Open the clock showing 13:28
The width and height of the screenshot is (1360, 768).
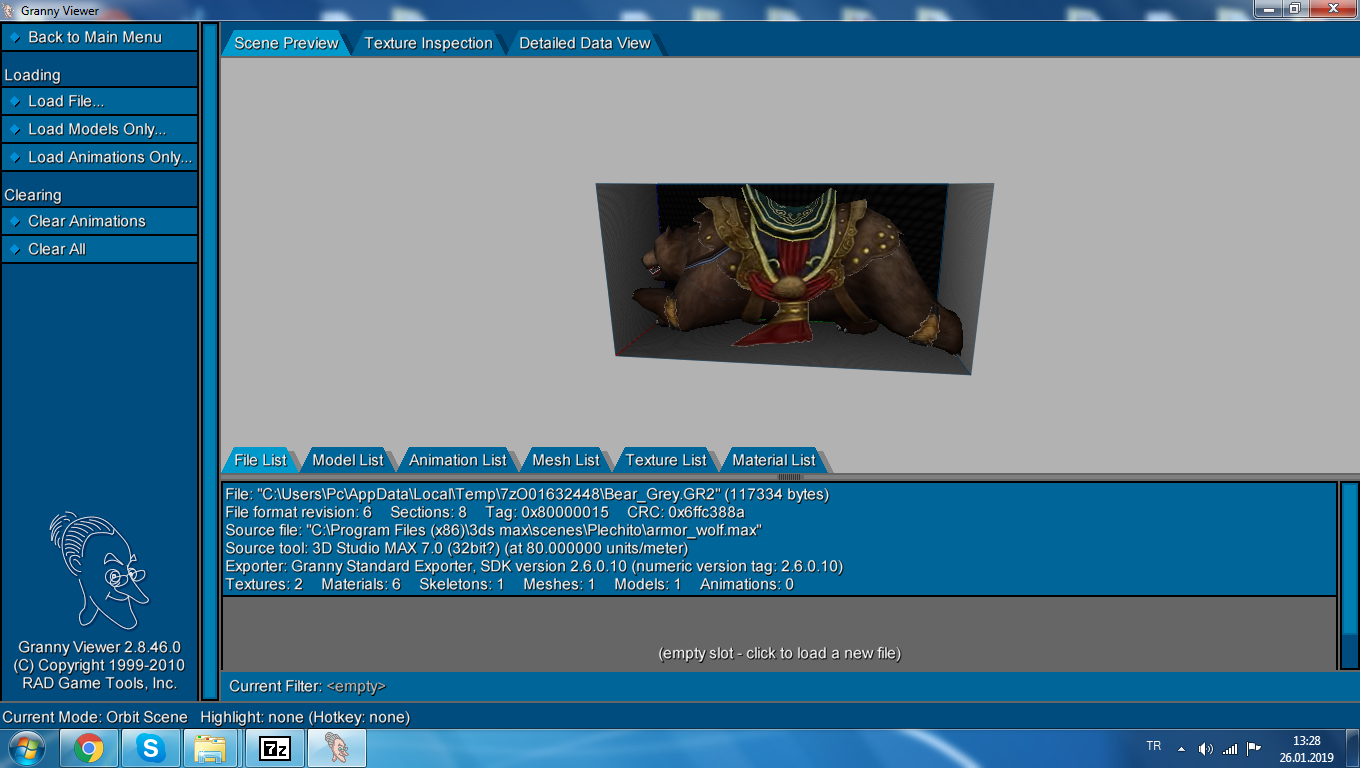point(1306,749)
